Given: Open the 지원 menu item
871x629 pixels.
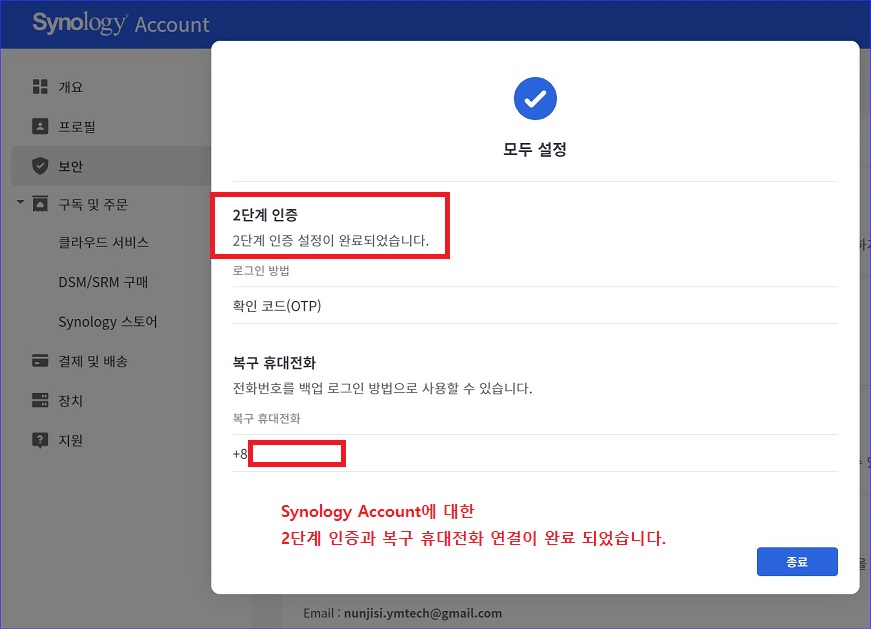Looking at the screenshot, I should (x=71, y=440).
